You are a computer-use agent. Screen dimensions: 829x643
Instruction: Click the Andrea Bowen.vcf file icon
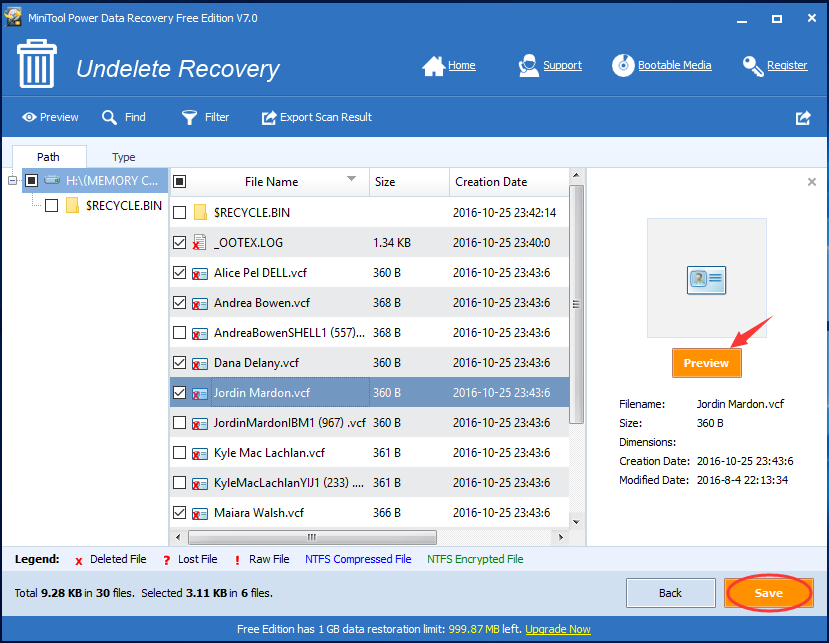tap(199, 304)
